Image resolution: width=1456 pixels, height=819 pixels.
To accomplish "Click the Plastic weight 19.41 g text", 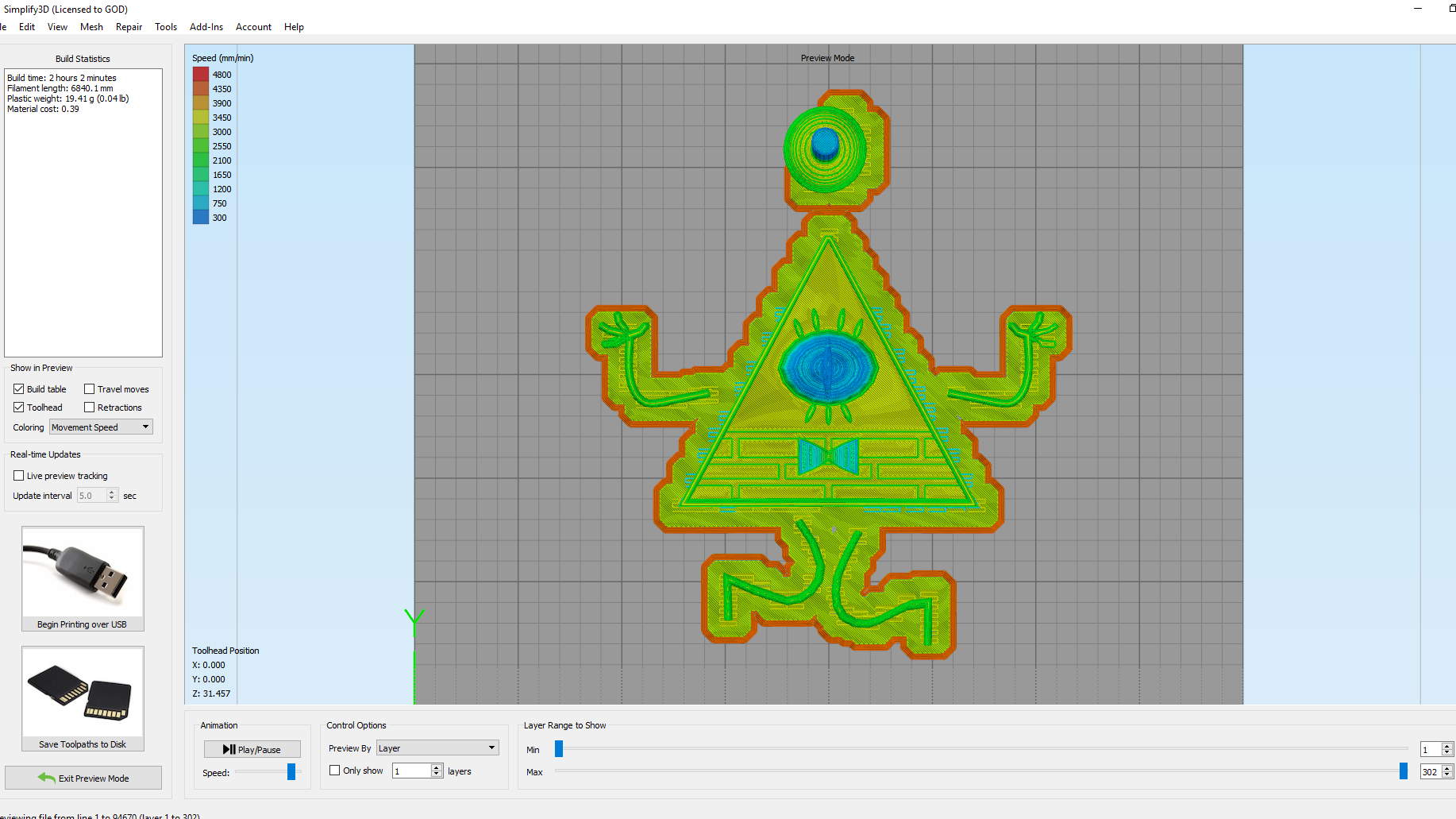I will coord(68,99).
